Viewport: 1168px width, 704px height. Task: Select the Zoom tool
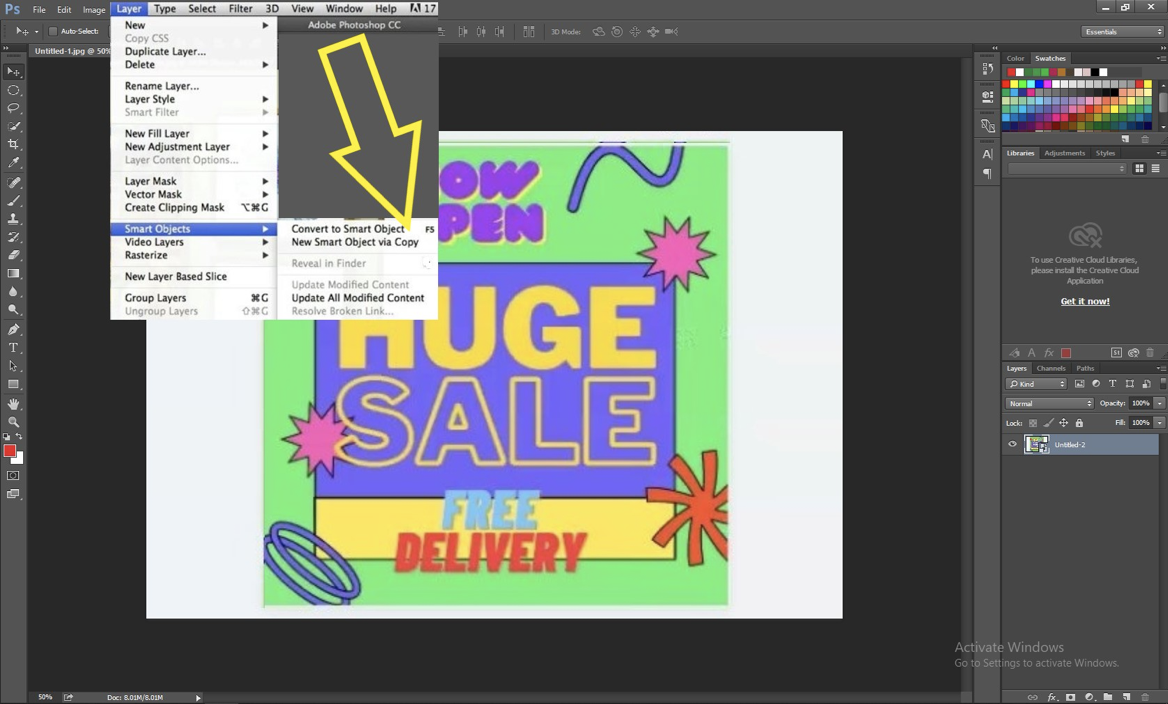[13, 422]
